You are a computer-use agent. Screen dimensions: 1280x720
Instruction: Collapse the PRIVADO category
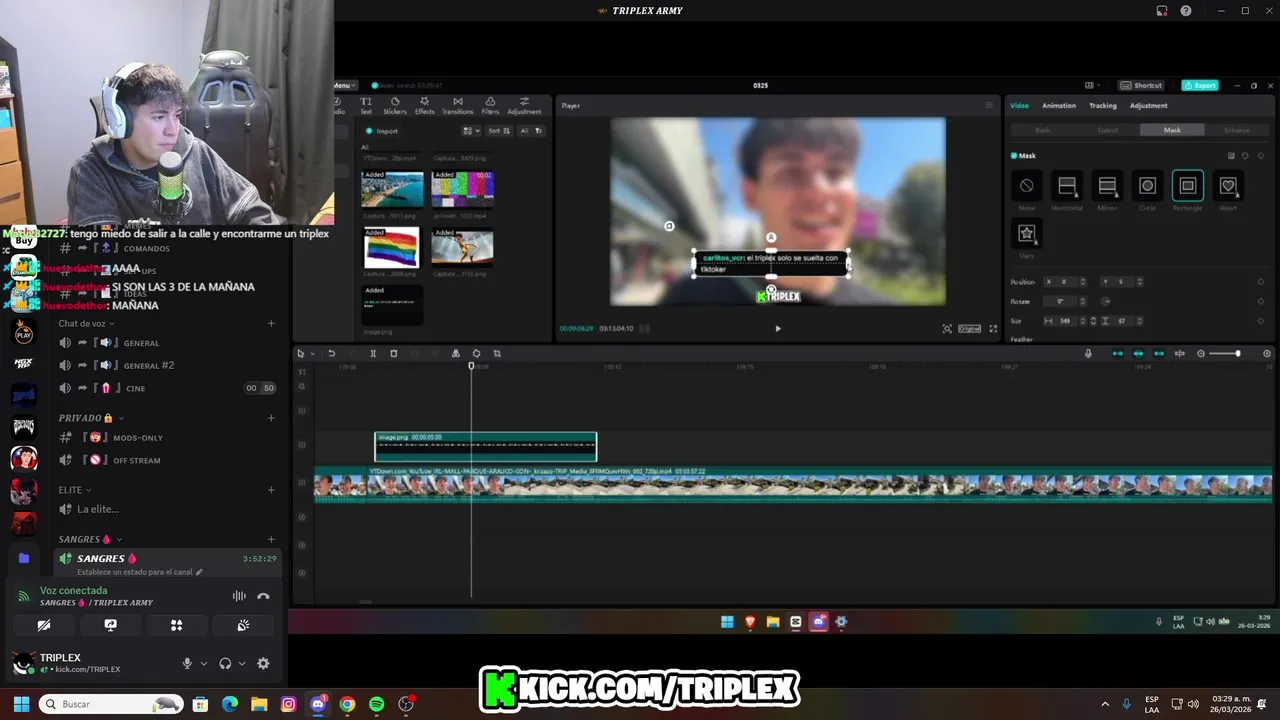click(90, 418)
